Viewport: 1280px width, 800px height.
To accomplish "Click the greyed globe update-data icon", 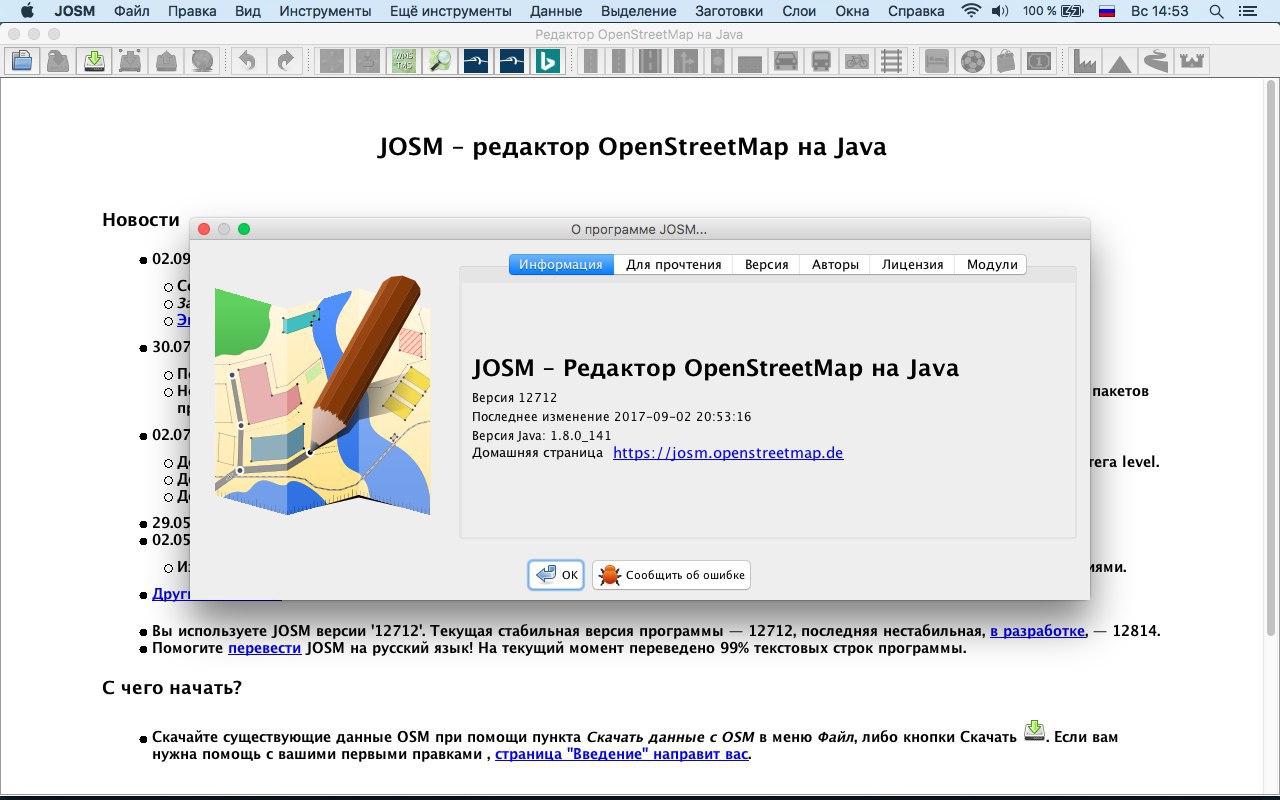I will 201,60.
